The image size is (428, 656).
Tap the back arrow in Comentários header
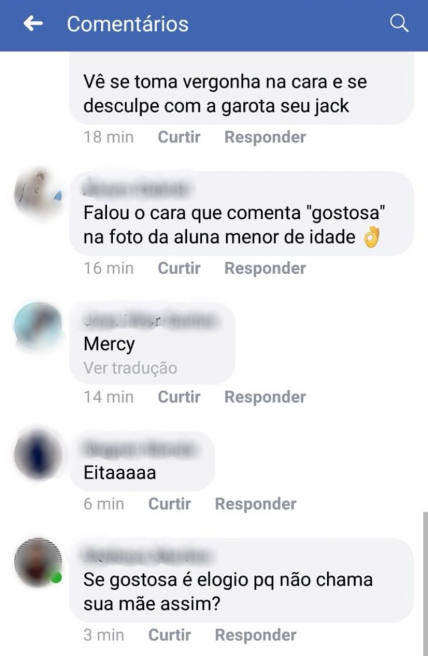(x=33, y=23)
